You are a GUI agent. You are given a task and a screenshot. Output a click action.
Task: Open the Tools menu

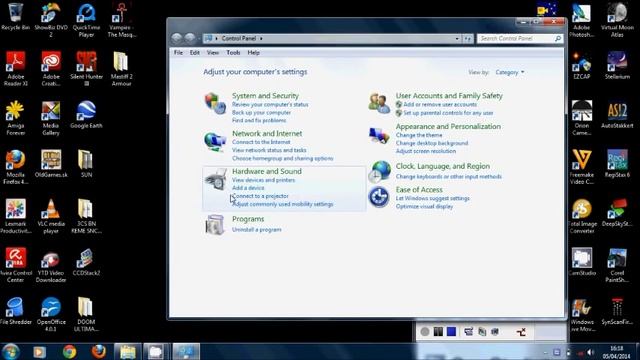[x=233, y=53]
